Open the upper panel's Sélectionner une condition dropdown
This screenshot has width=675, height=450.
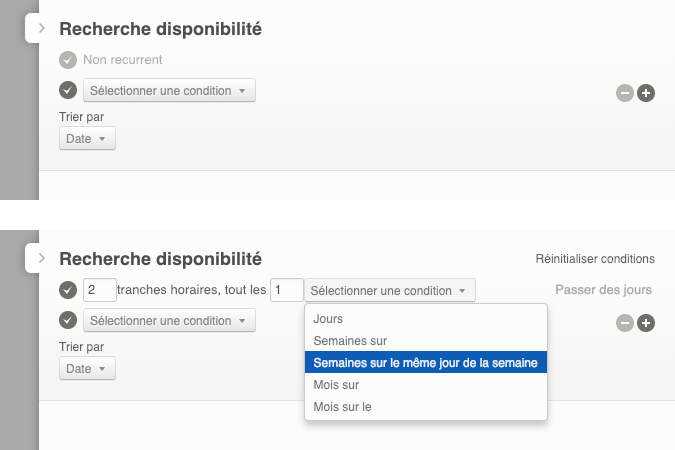click(169, 91)
